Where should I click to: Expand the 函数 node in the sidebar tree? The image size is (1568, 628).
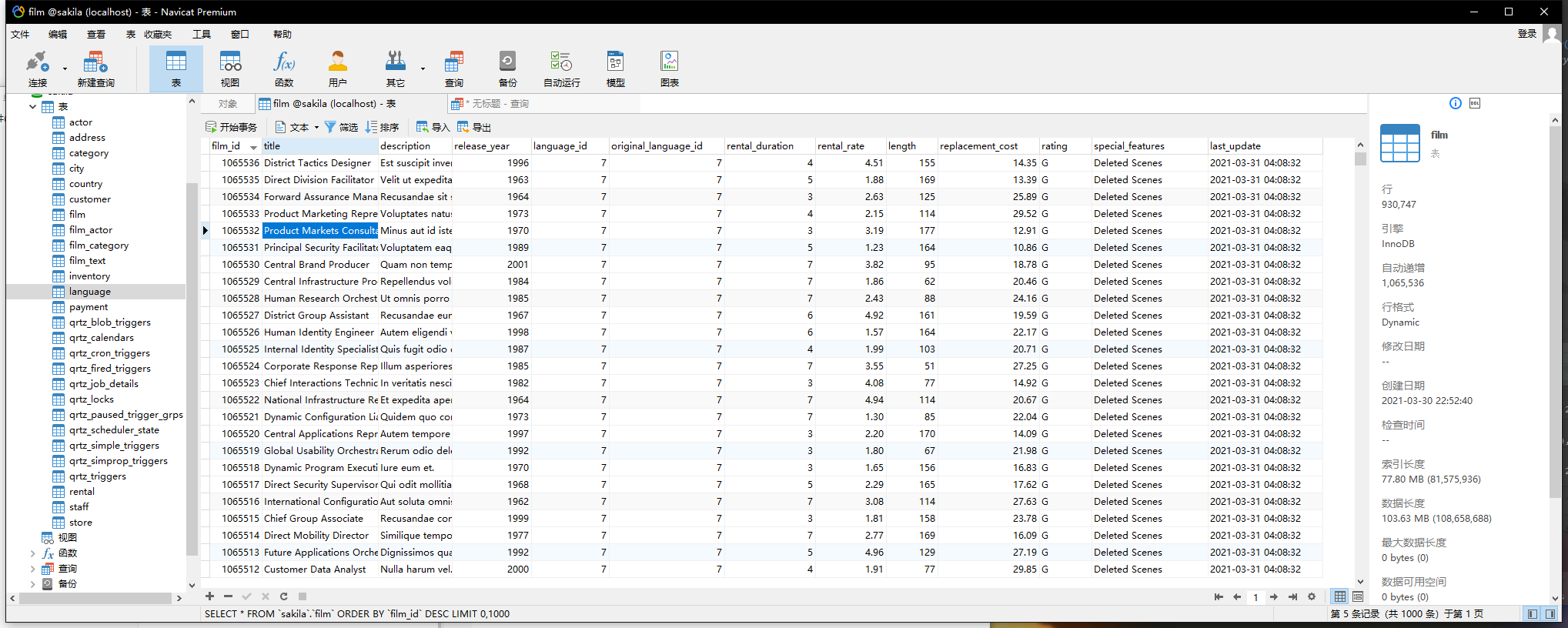point(32,553)
